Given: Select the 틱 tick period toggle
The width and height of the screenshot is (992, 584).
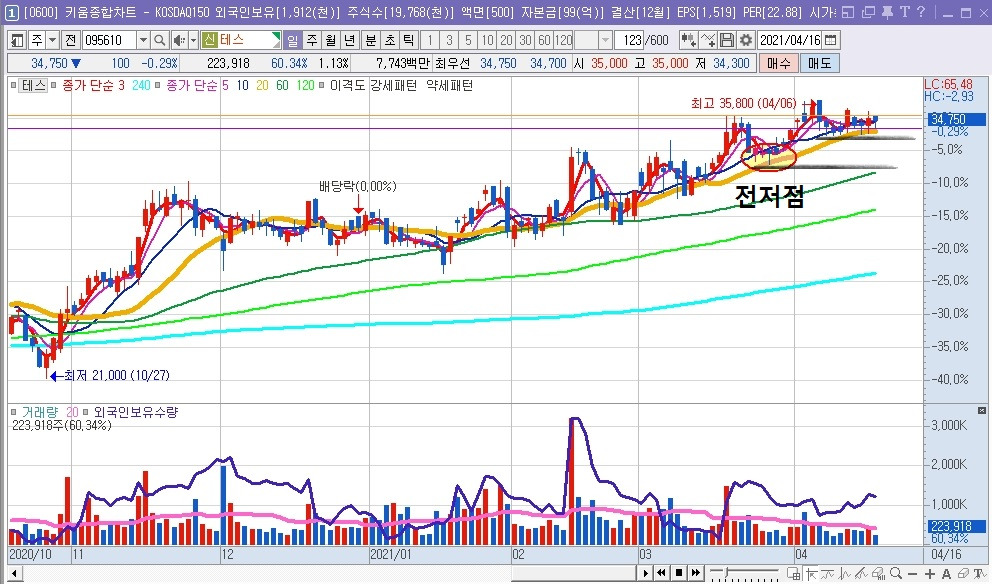Looking at the screenshot, I should pos(409,40).
